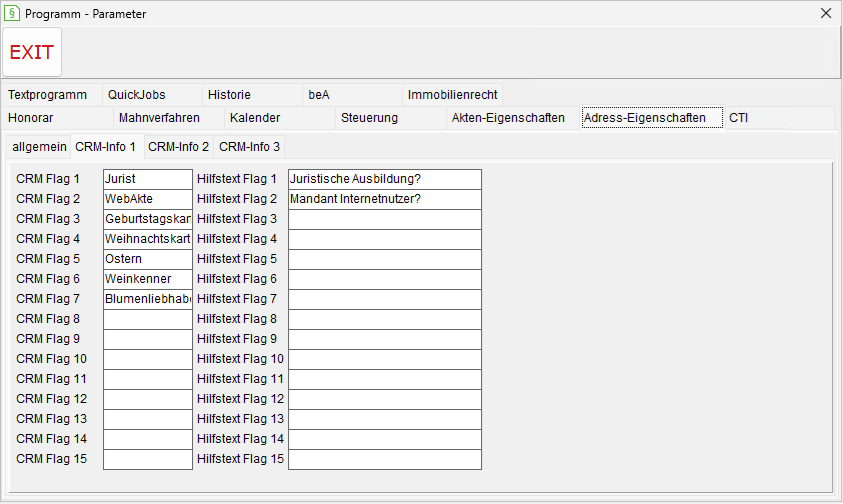Screen dimensions: 843x504
Task: Click the empty Hilfstext Flag 9 field
Action: (385, 339)
